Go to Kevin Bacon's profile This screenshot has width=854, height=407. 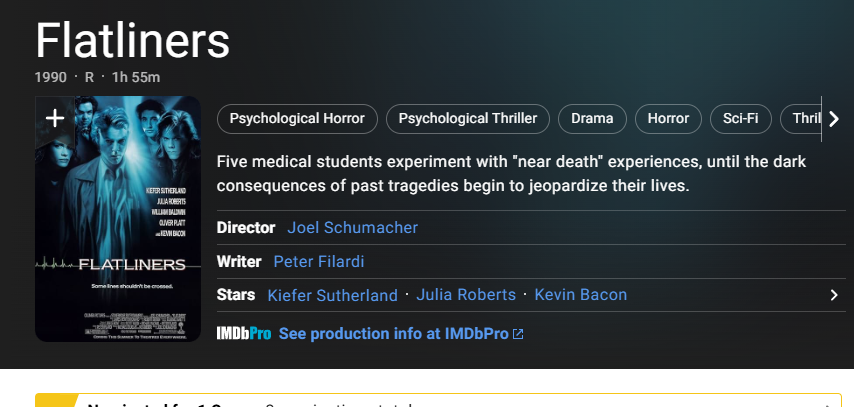click(x=581, y=295)
